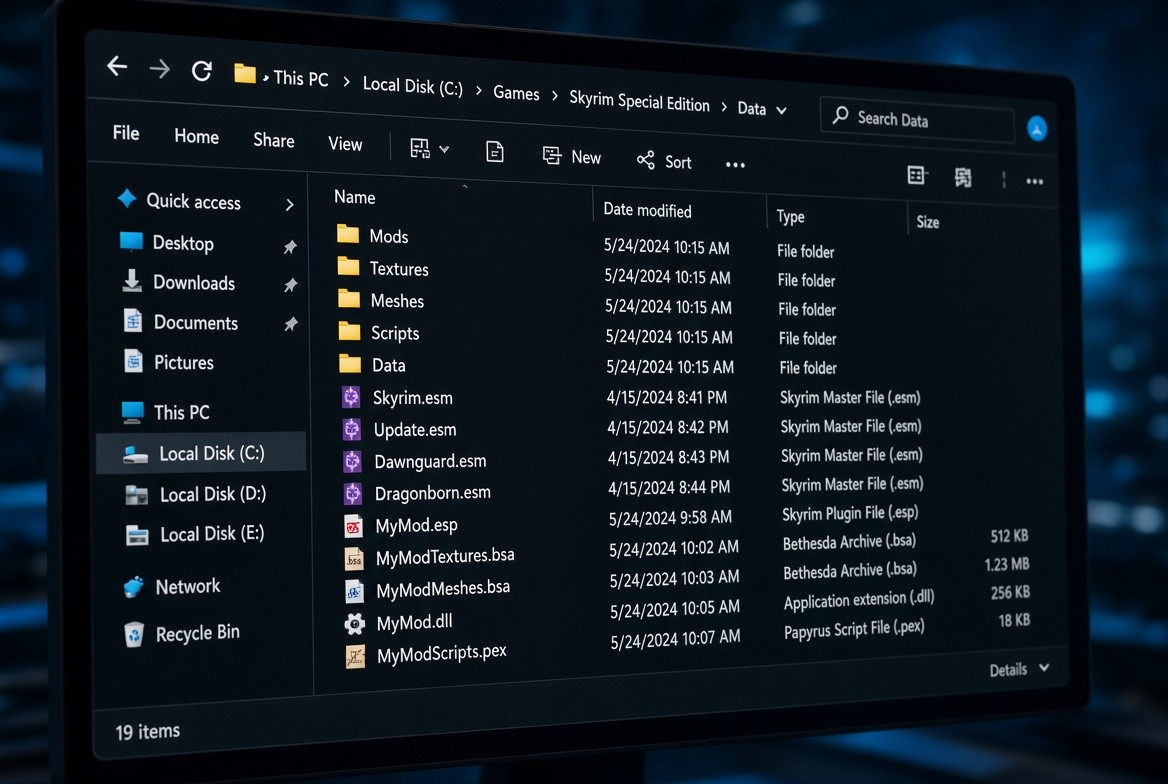Screen dimensions: 1168x784
Task: Click the Search Data field
Action: 917,119
